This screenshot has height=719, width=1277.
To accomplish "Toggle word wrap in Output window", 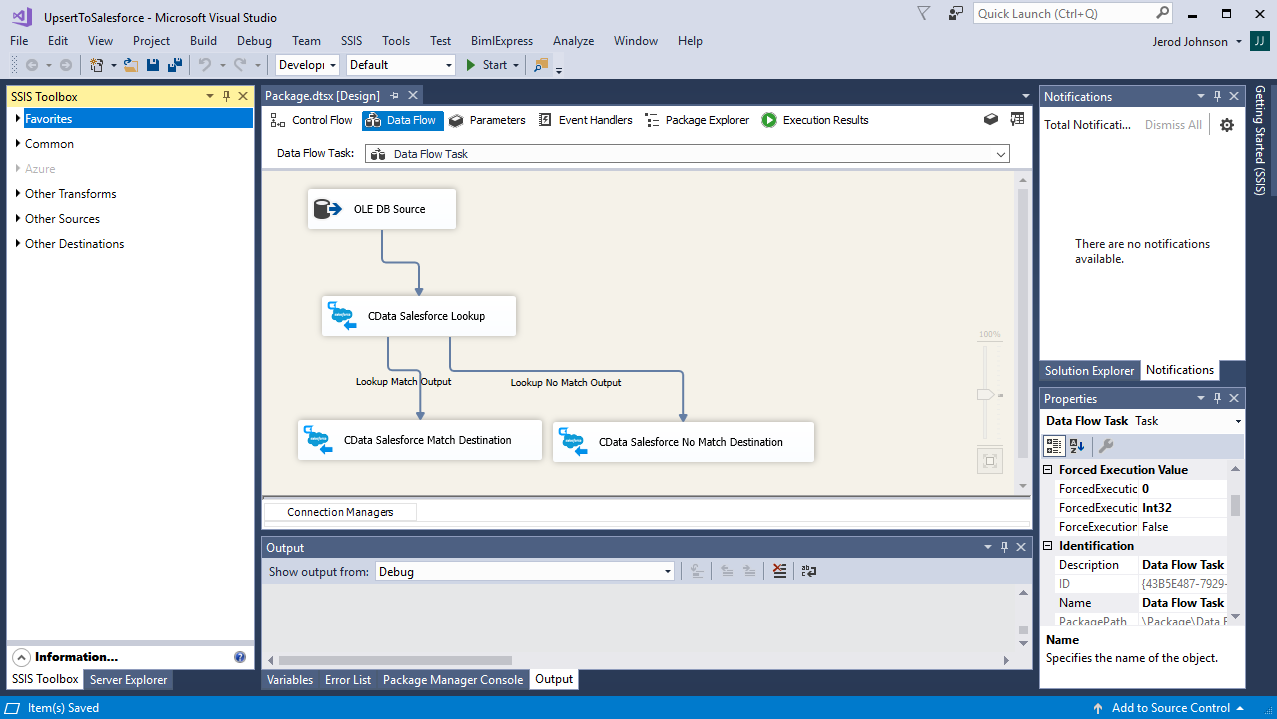I will 809,572.
